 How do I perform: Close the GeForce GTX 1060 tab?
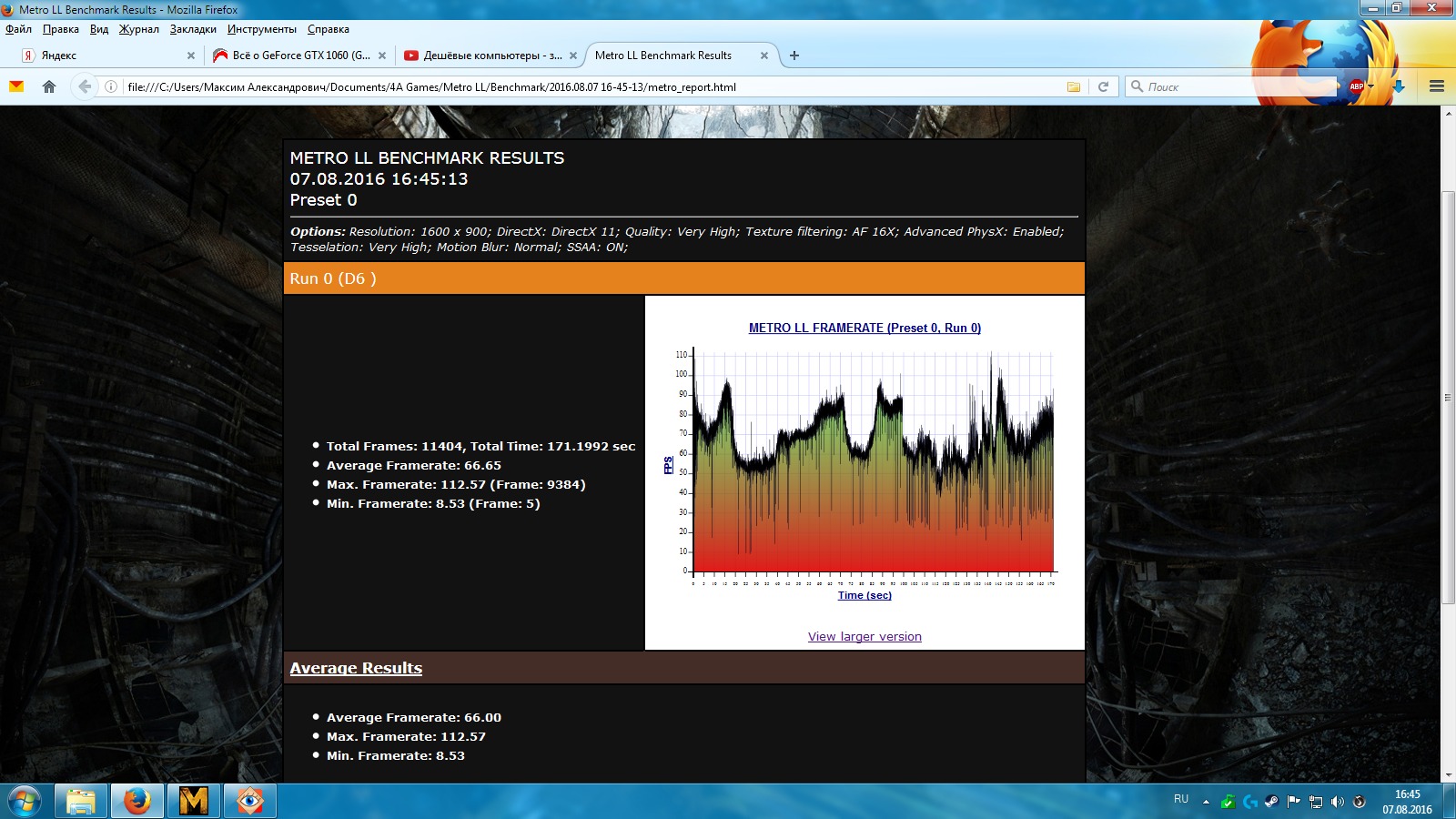tap(382, 56)
